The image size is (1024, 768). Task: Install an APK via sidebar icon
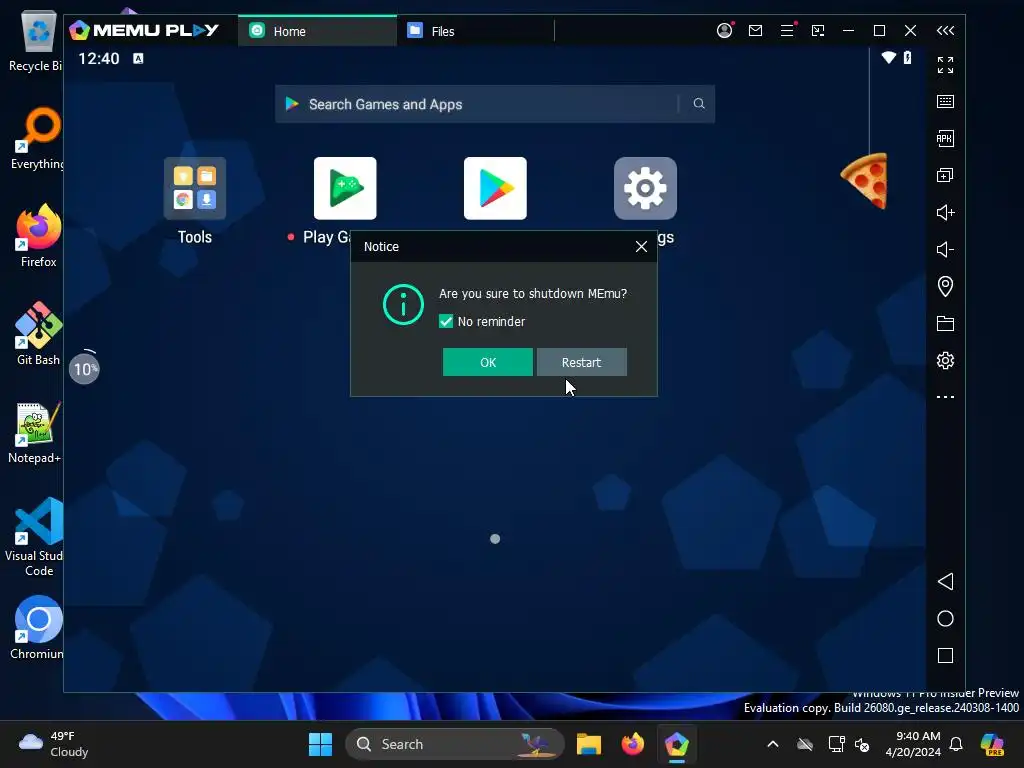click(945, 138)
